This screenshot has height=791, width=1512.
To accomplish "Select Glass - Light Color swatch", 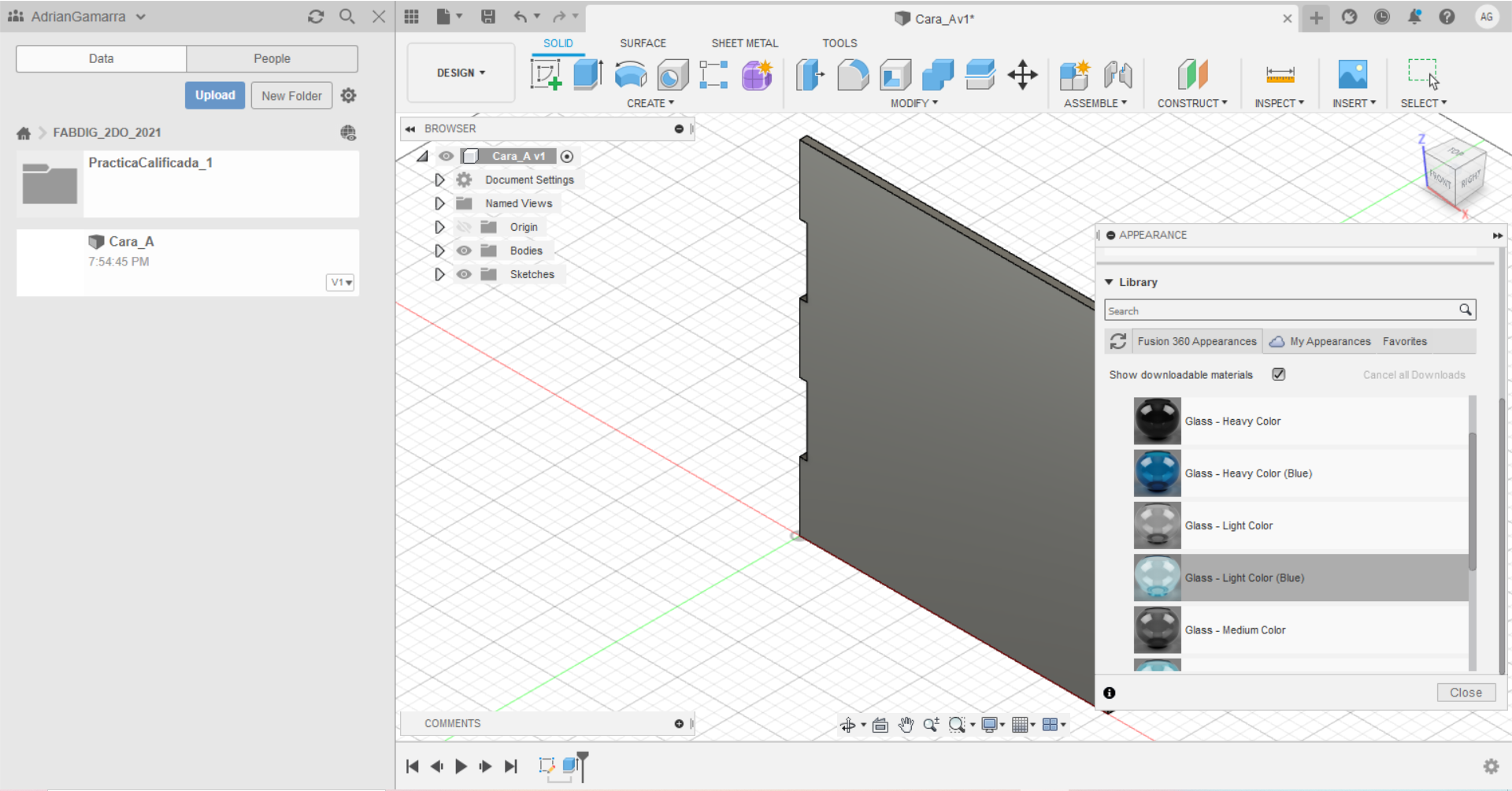I will click(x=1157, y=525).
